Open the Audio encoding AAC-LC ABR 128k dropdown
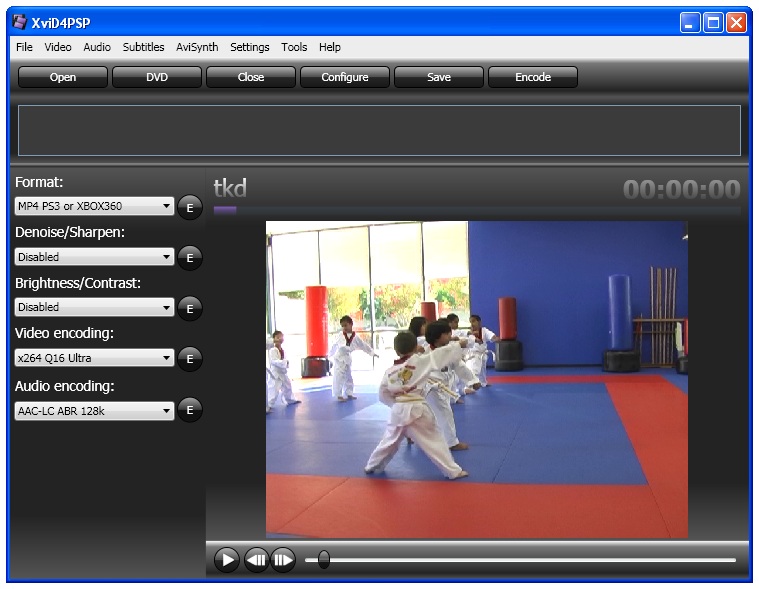The image size is (759, 589). point(94,411)
